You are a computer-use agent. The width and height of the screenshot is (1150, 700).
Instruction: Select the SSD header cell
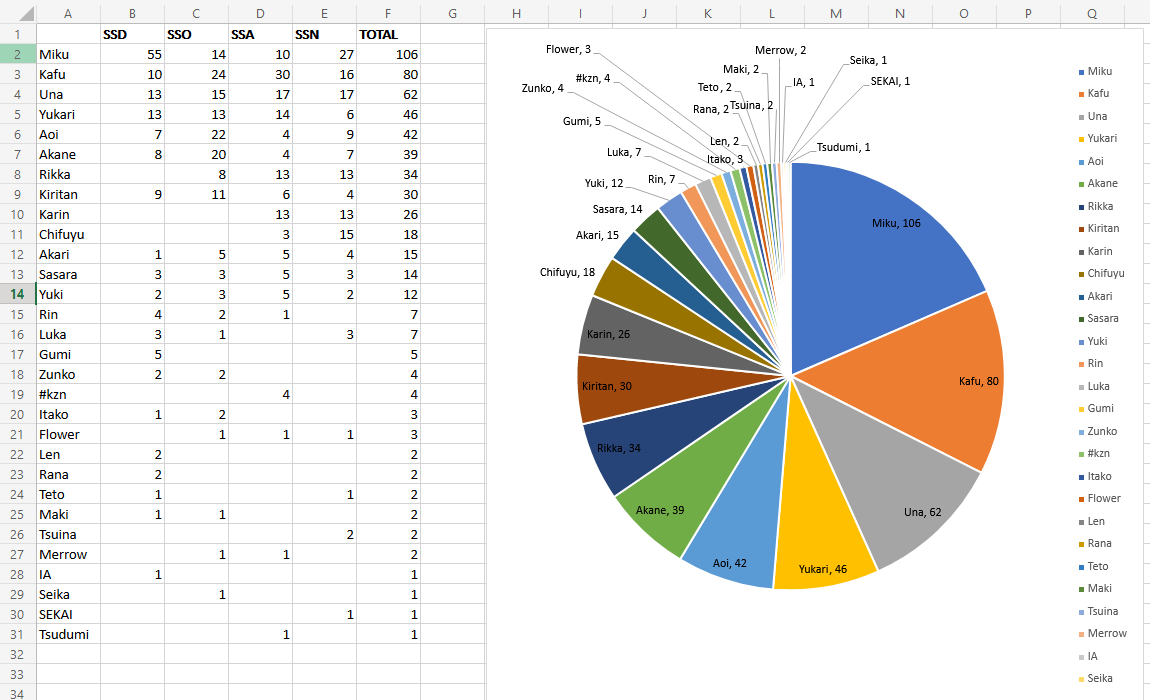point(132,34)
